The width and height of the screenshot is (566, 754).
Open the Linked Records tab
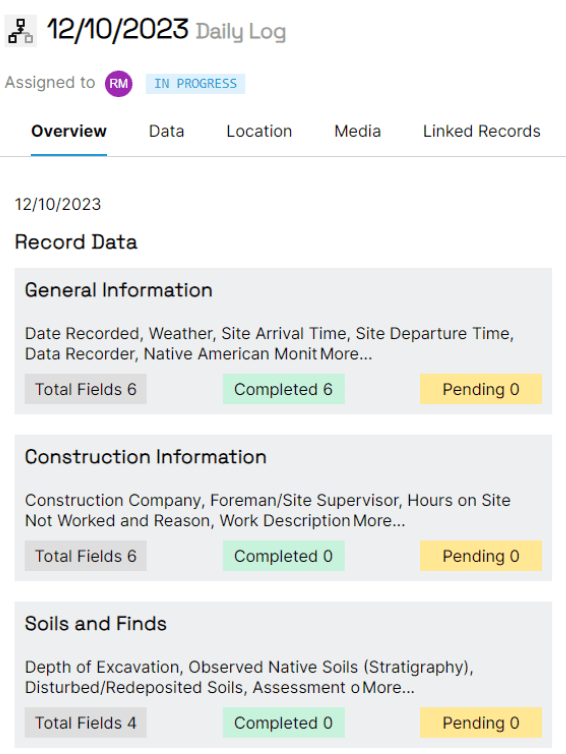(481, 131)
